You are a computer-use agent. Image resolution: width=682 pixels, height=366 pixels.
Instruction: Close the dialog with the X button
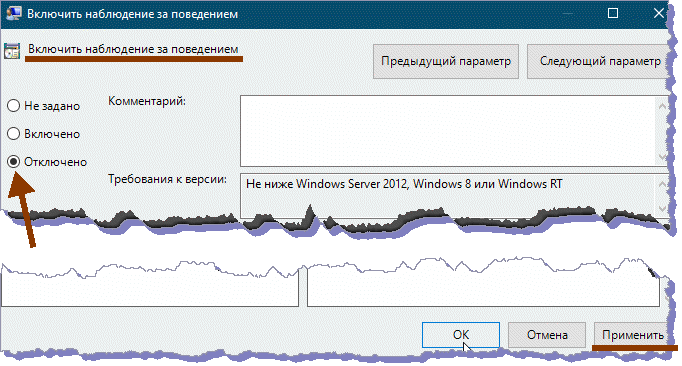click(x=659, y=13)
